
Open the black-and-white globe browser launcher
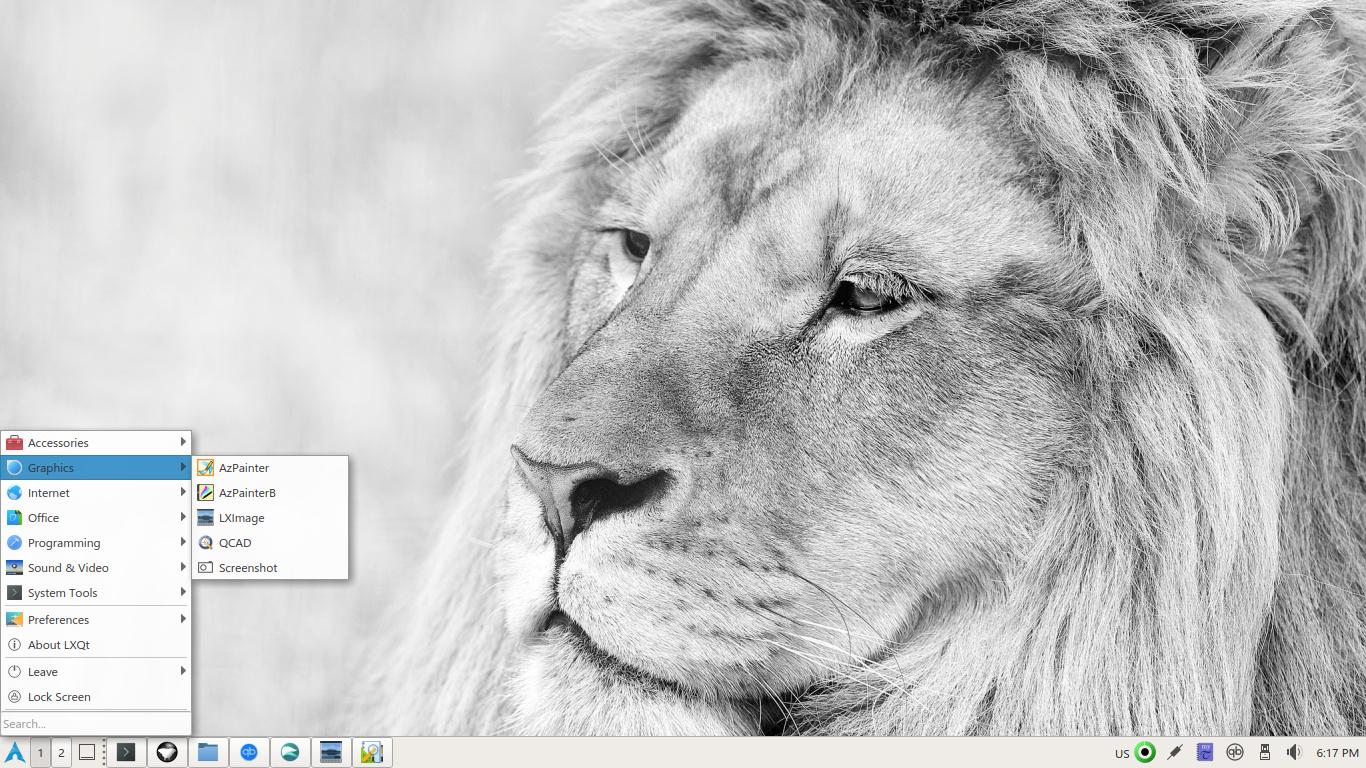[x=167, y=753]
